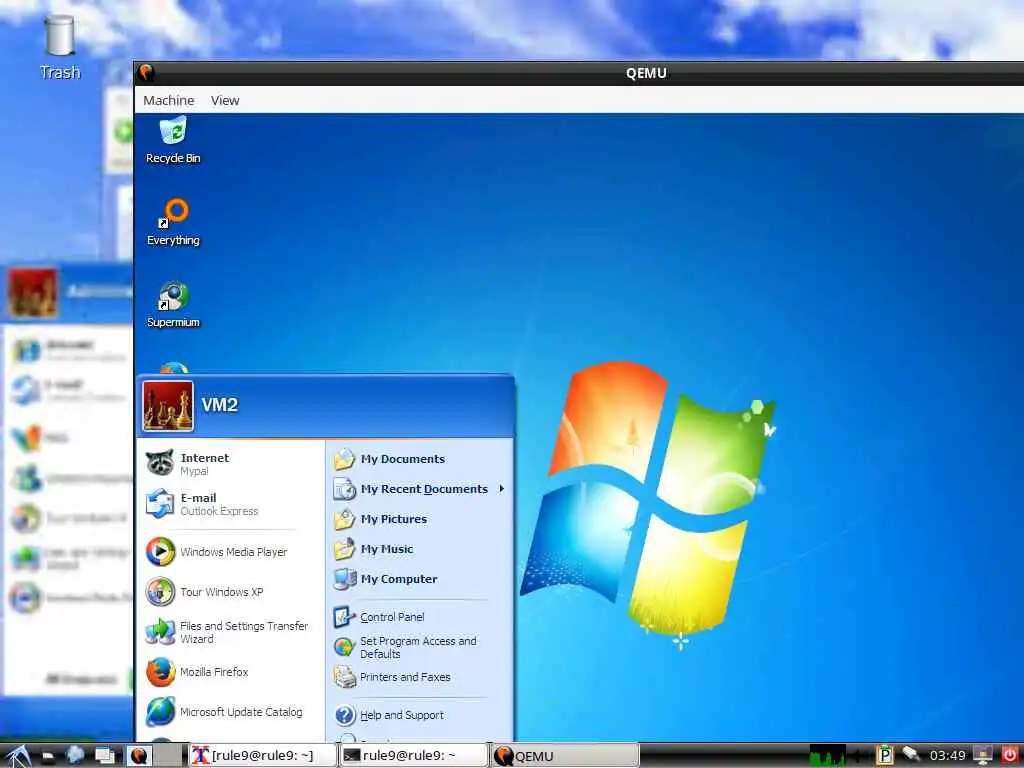Click the green CPU usage monitor
The image size is (1024, 768).
[x=827, y=756]
